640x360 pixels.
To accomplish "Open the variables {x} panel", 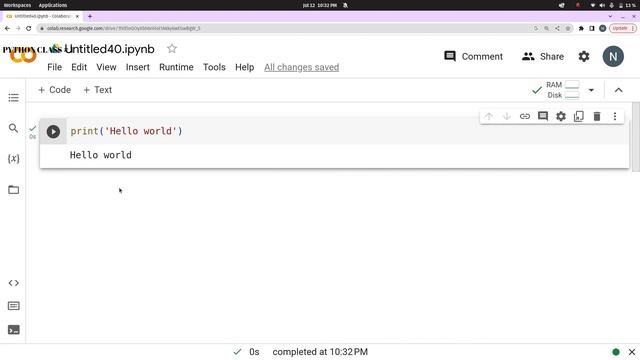I will point(13,159).
